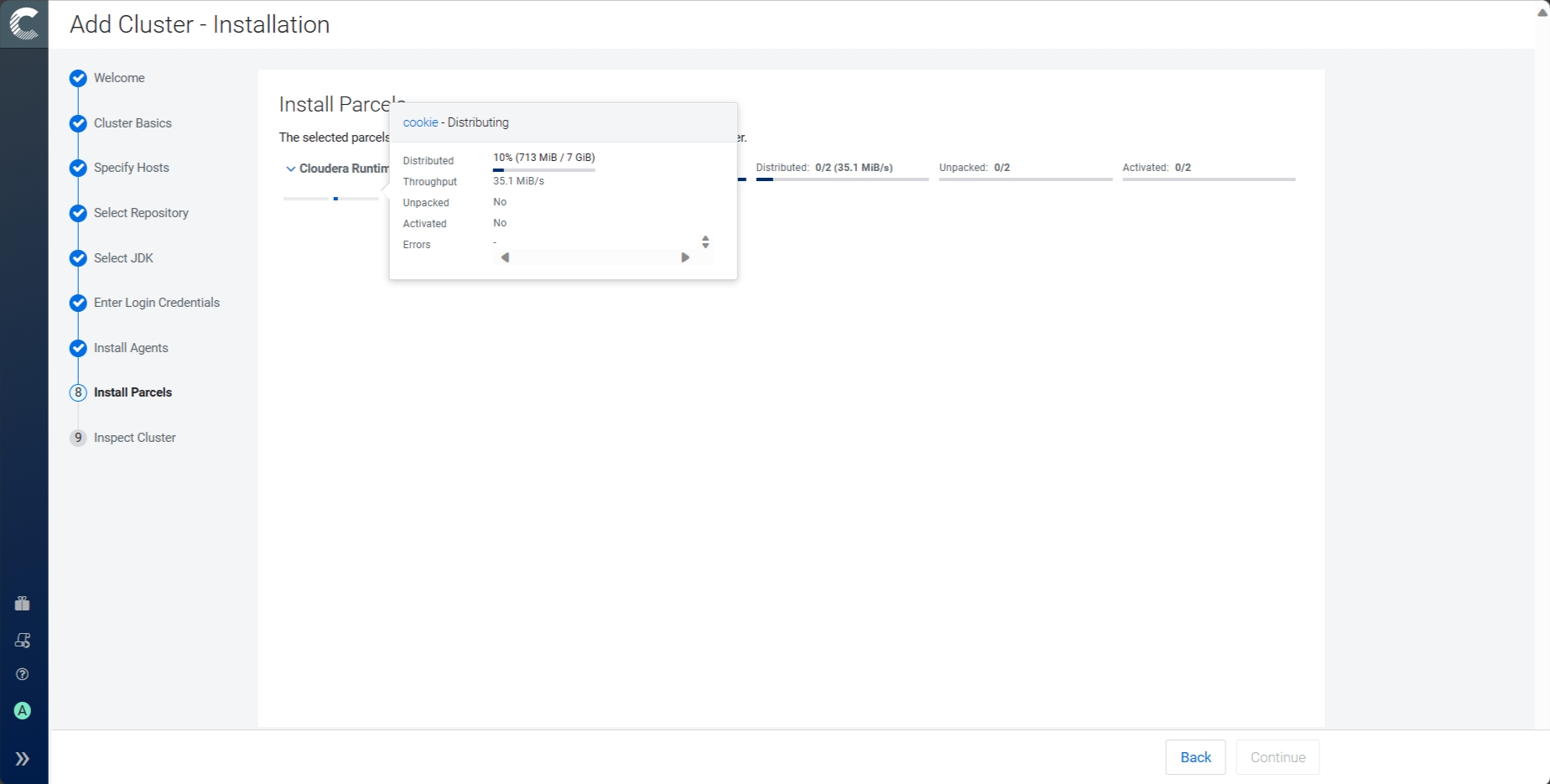Click the Install Agents checkmark icon
Viewport: 1550px width, 784px height.
coord(78,348)
